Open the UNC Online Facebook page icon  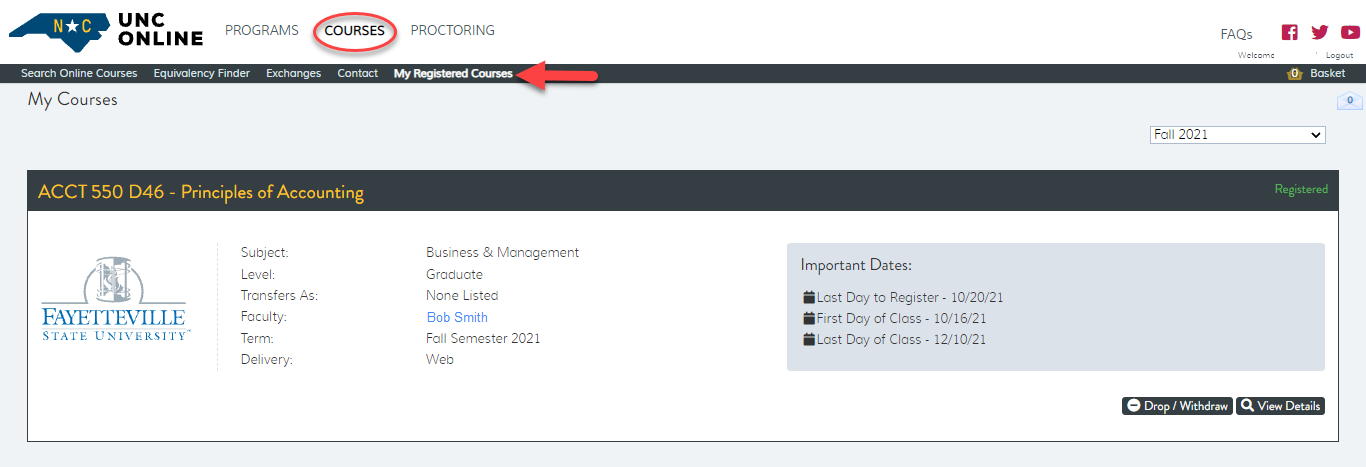(1290, 32)
